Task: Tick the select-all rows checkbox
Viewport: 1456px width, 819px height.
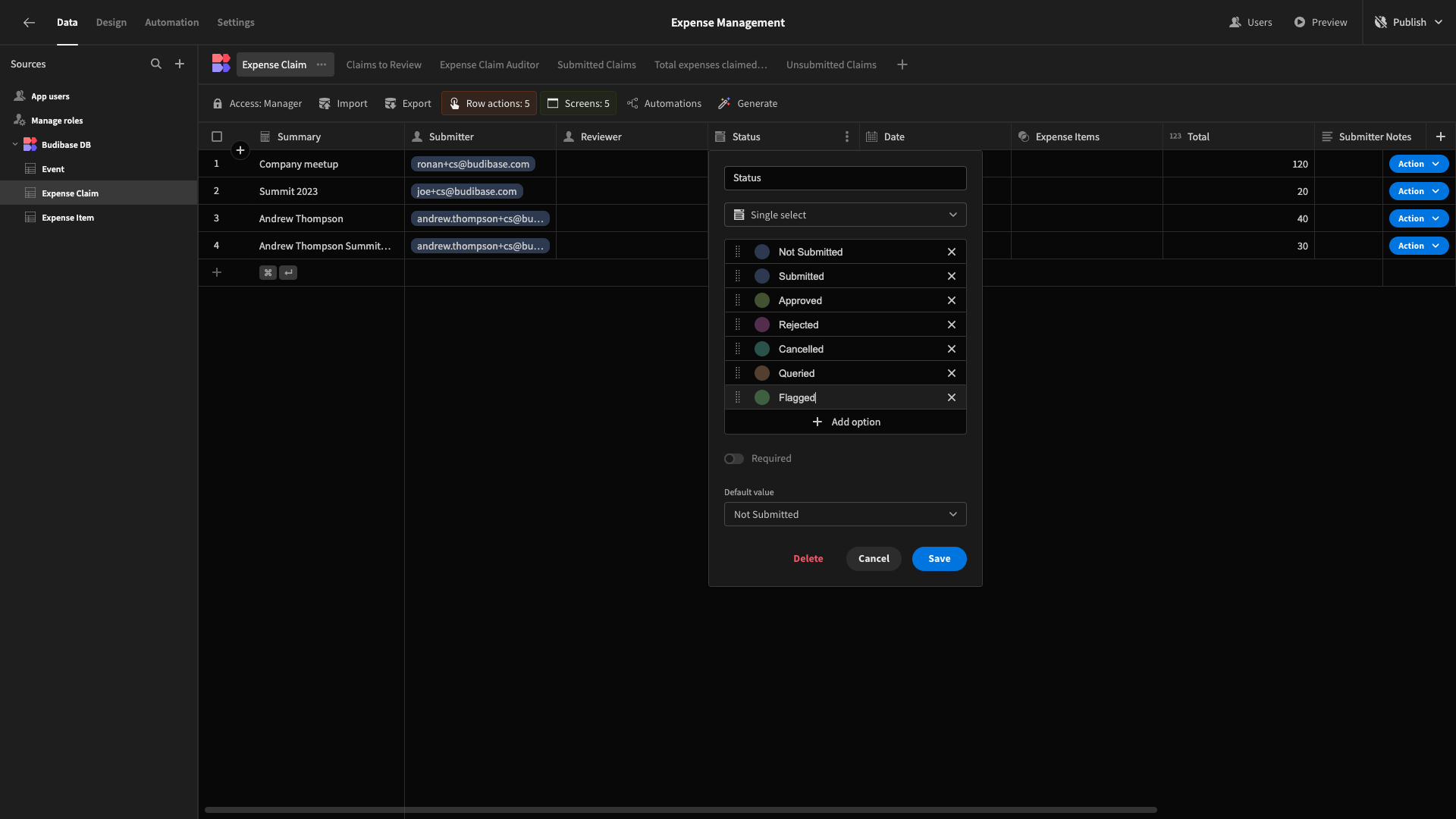Action: [x=217, y=136]
